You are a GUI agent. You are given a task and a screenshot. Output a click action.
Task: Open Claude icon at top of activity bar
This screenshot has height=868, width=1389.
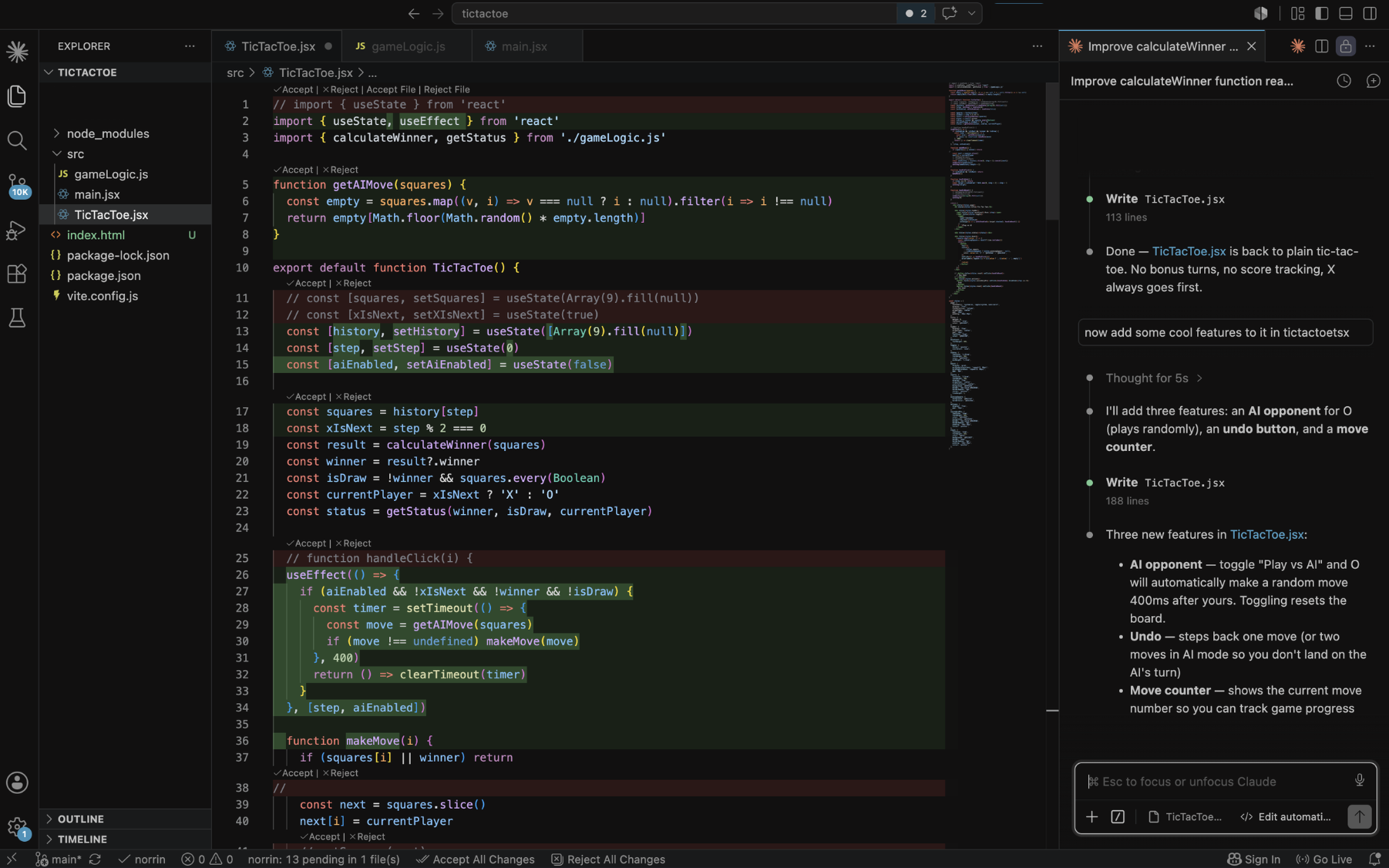(17, 52)
